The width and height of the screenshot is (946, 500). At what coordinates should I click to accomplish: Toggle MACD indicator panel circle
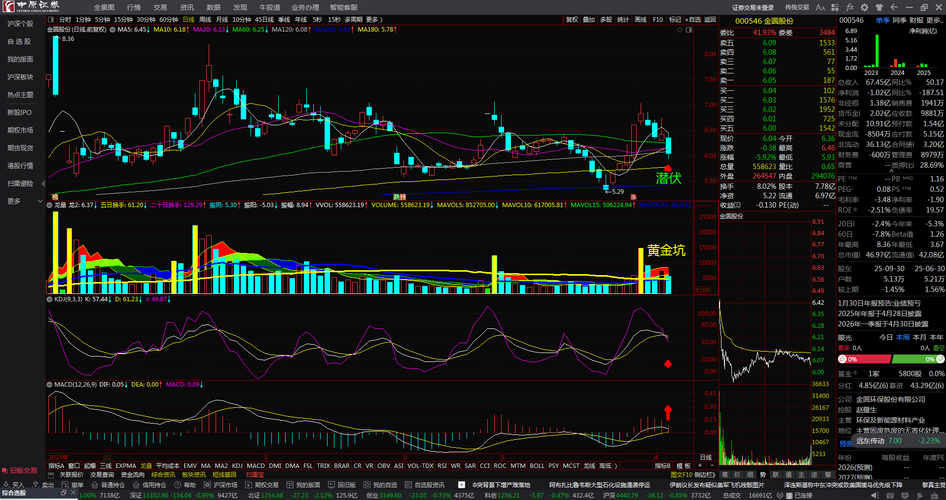tap(49, 384)
